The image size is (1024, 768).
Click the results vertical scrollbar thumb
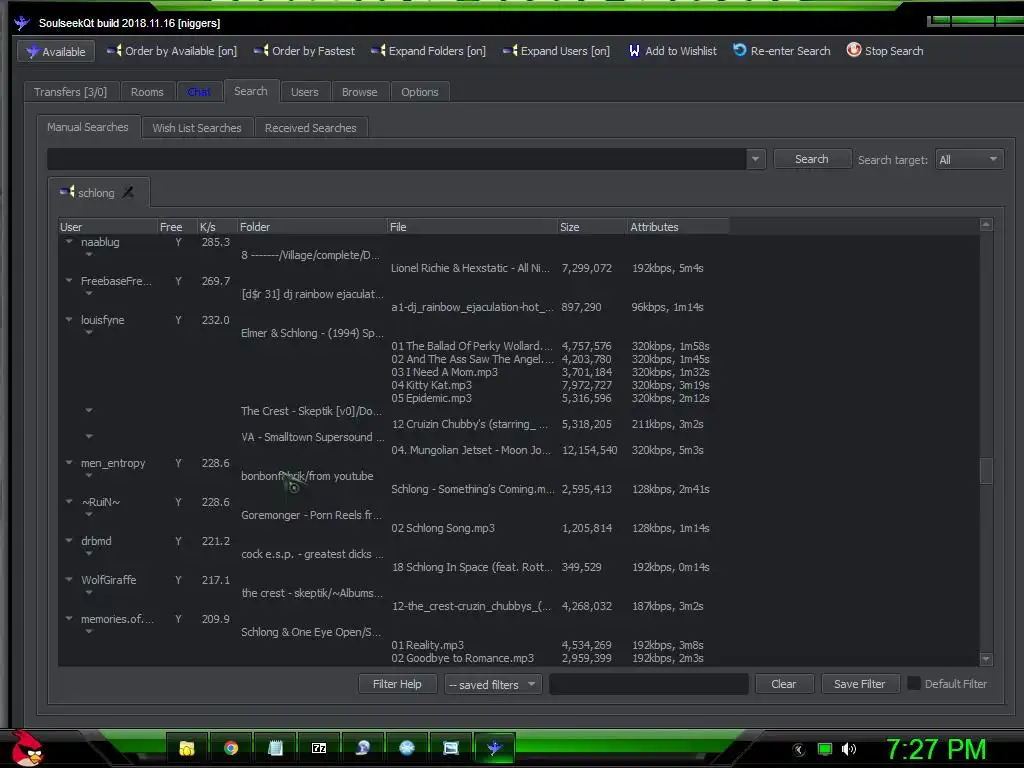tap(986, 471)
